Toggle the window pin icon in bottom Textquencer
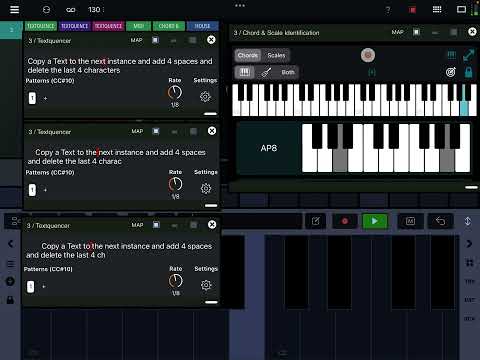The height and width of the screenshot is (360, 480). [x=156, y=225]
